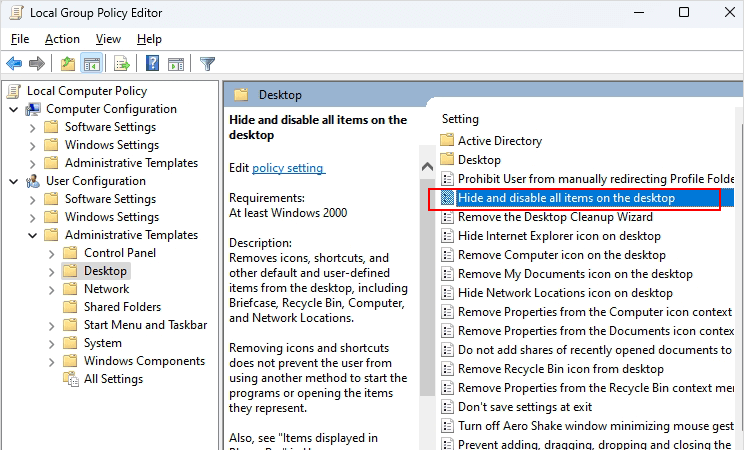Screen dimensions: 744x450
Task: Expand Software Settings under Computer Configuration
Action: [32, 128]
